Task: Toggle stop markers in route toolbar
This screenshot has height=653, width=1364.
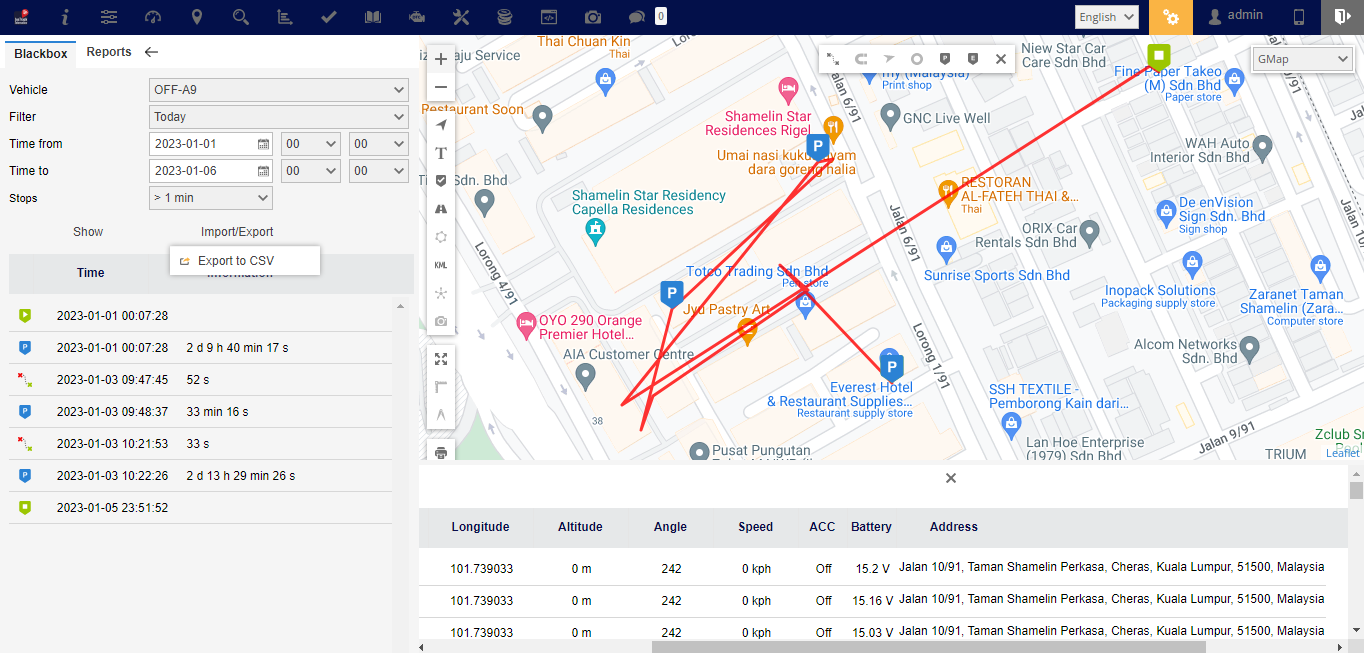Action: 945,59
